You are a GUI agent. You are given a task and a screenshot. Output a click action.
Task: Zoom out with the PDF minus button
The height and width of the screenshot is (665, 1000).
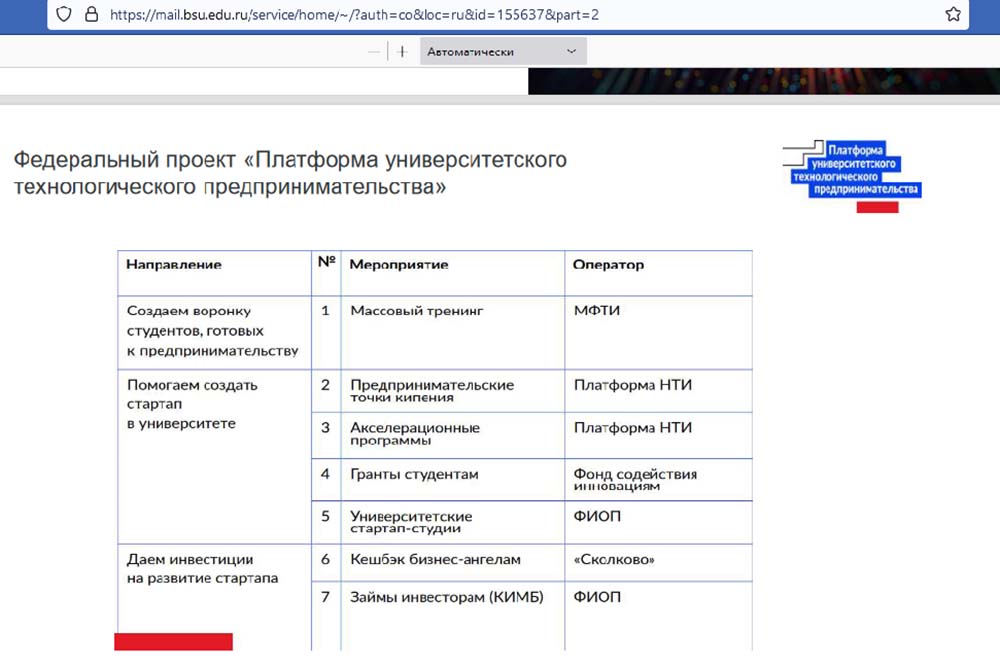coord(374,51)
